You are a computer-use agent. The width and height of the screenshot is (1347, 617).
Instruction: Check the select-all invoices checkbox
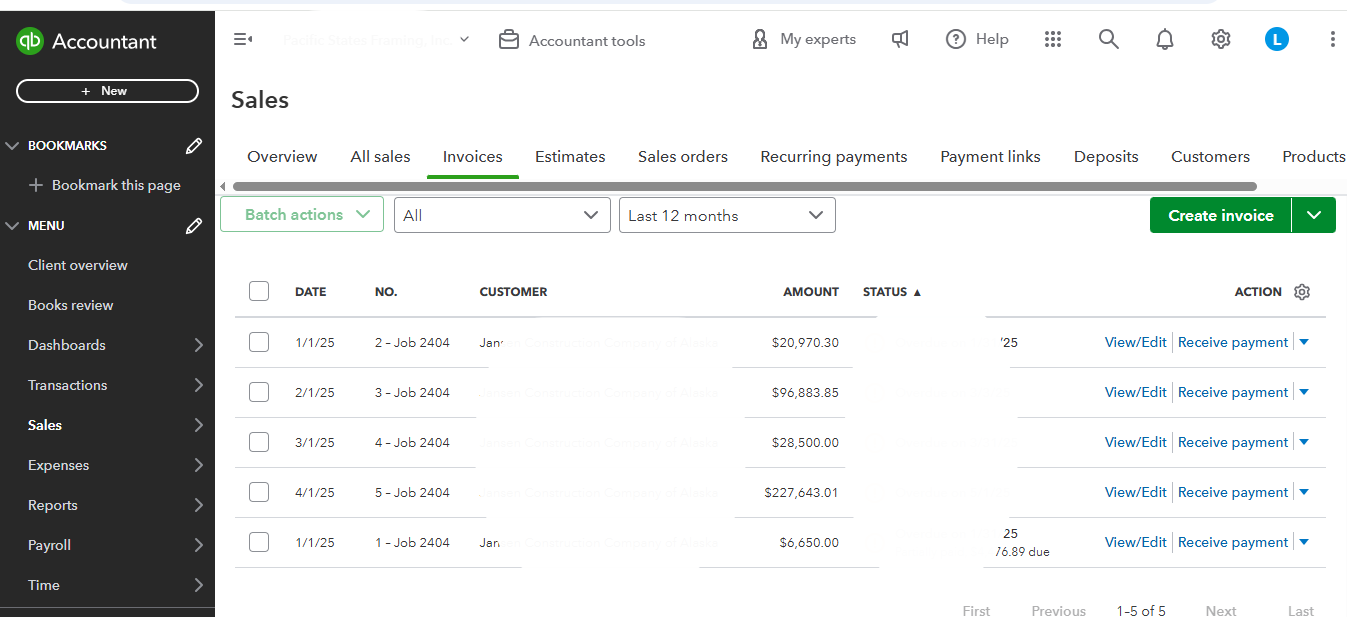coord(259,291)
